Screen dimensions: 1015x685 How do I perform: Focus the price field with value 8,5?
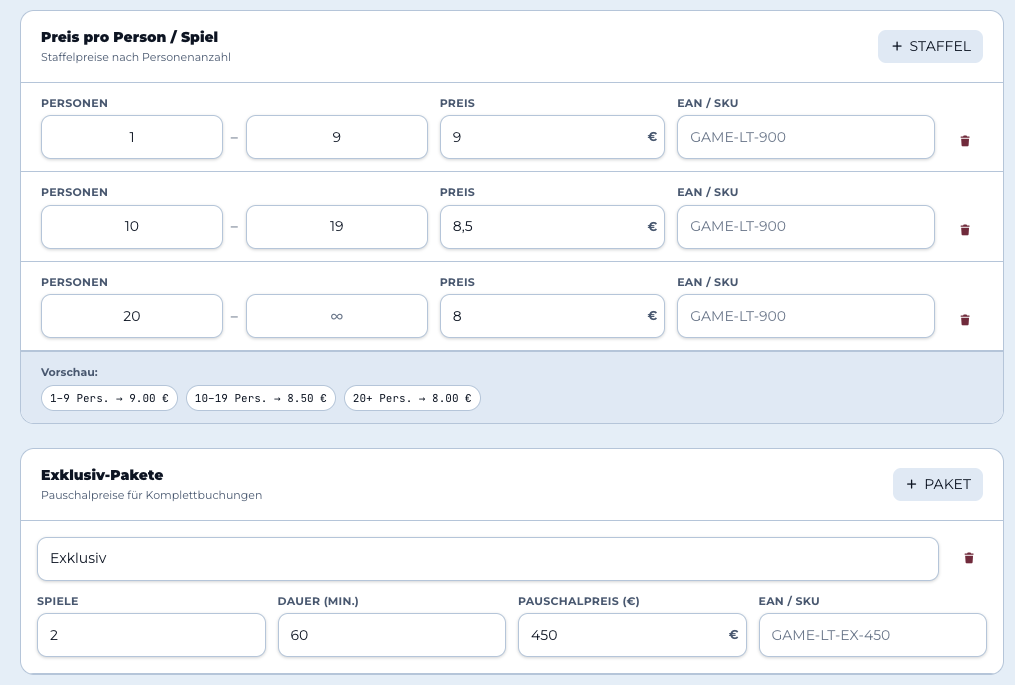click(552, 227)
